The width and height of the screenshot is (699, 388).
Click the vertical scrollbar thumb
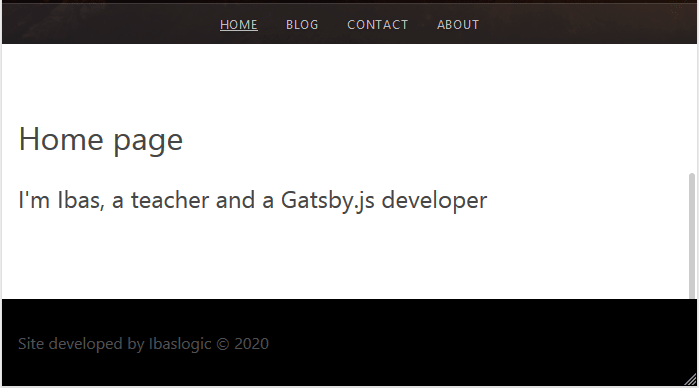[692, 235]
